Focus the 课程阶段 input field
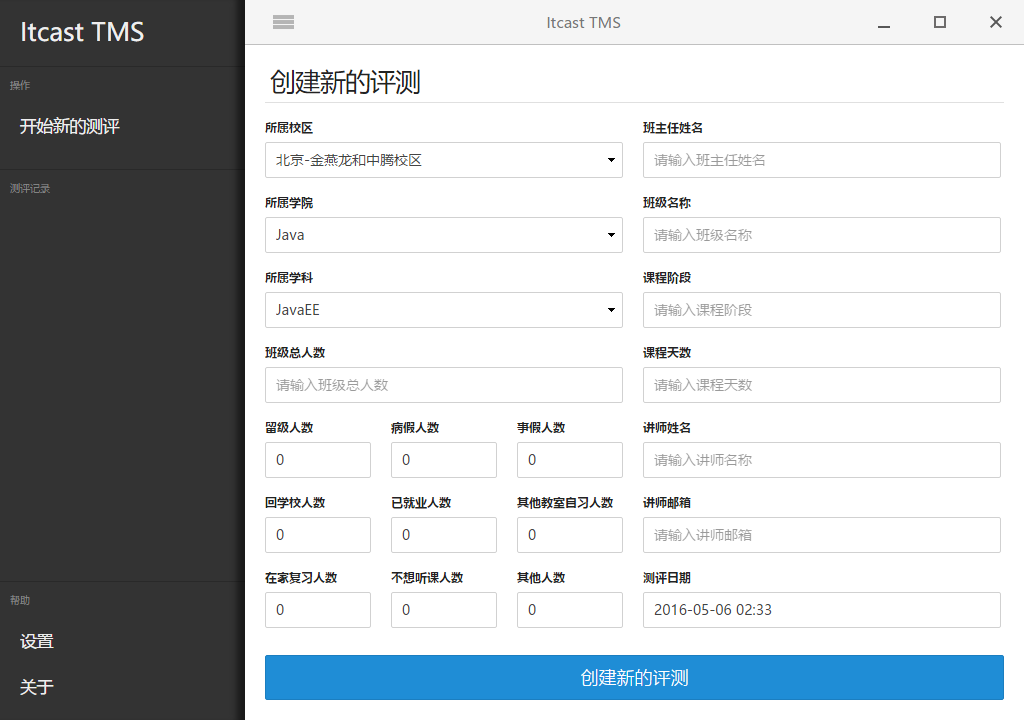This screenshot has height=720, width=1024. pyautogui.click(x=822, y=310)
